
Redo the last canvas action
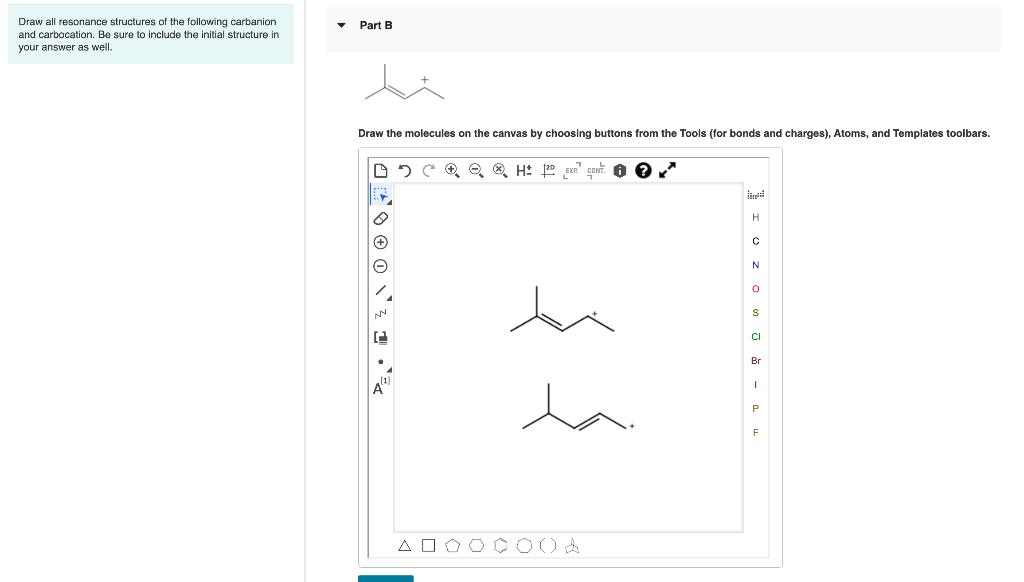(427, 170)
